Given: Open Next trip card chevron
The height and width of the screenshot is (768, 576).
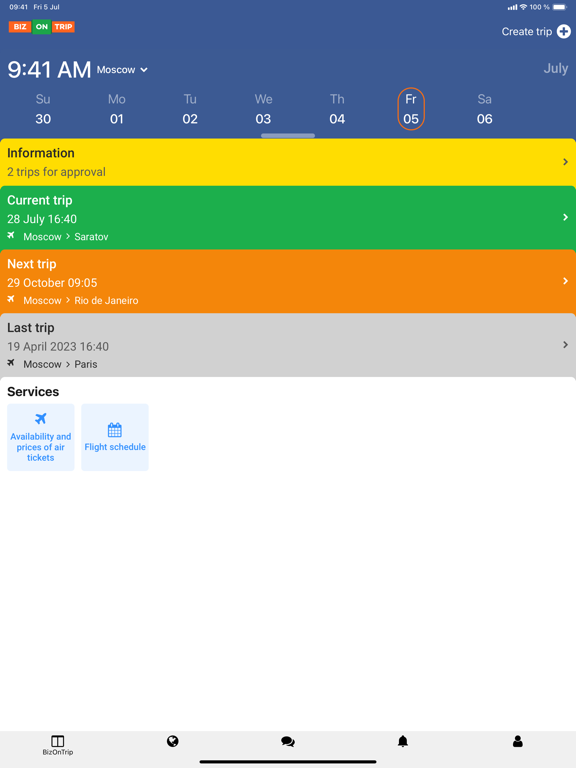Looking at the screenshot, I should pyautogui.click(x=565, y=281).
